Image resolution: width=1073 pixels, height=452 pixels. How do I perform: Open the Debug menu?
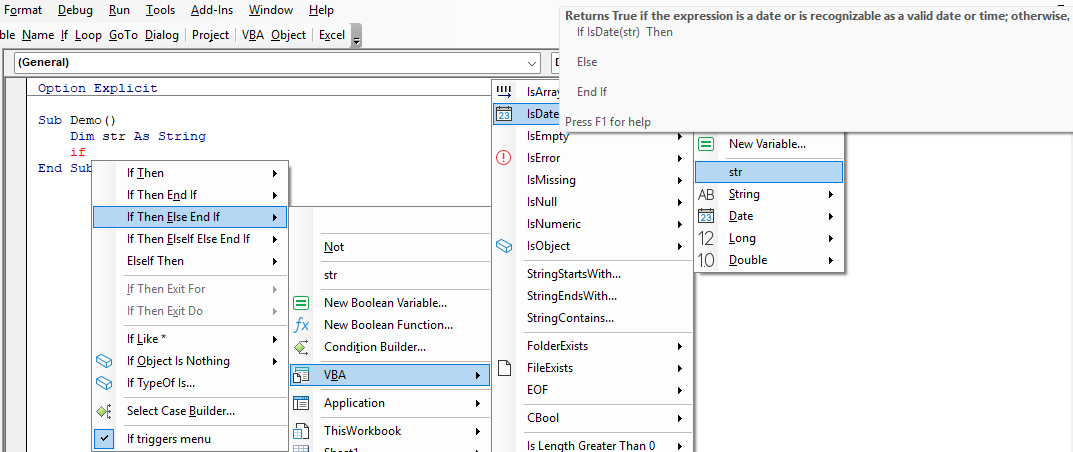75,10
